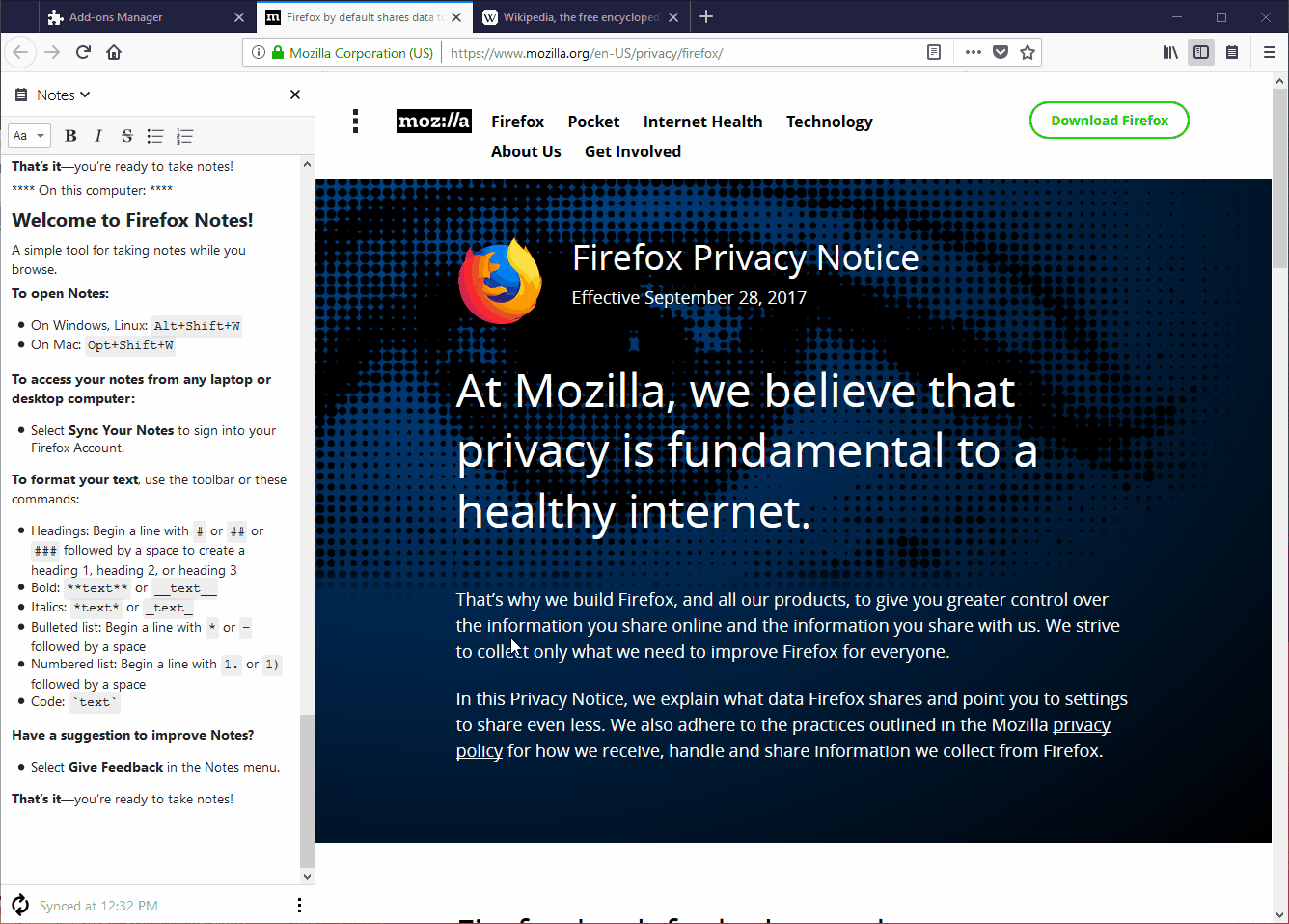Click the Notes panel vertical scrollbar thumb

tap(307, 791)
